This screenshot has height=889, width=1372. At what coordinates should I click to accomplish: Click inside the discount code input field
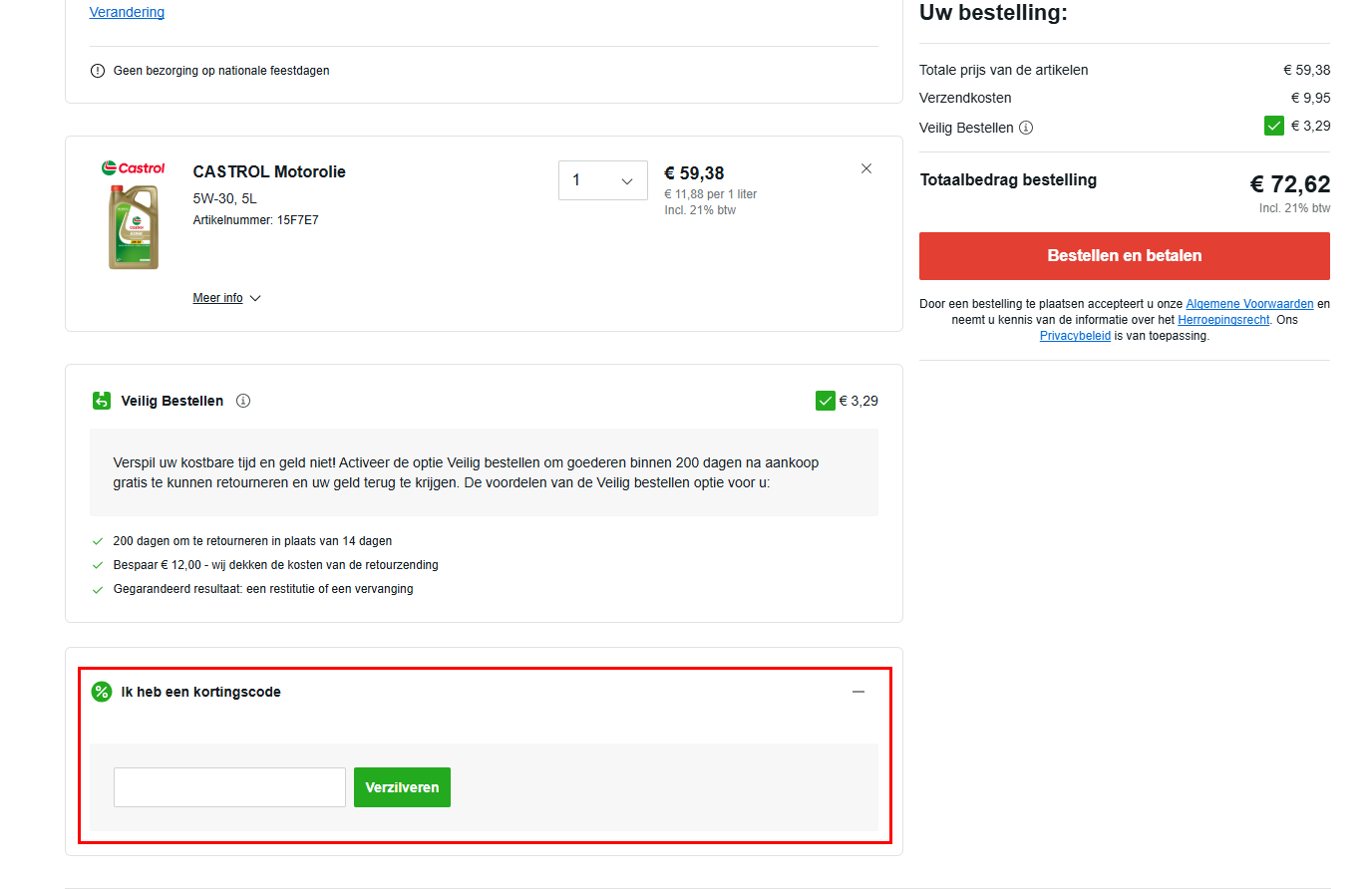pos(228,786)
